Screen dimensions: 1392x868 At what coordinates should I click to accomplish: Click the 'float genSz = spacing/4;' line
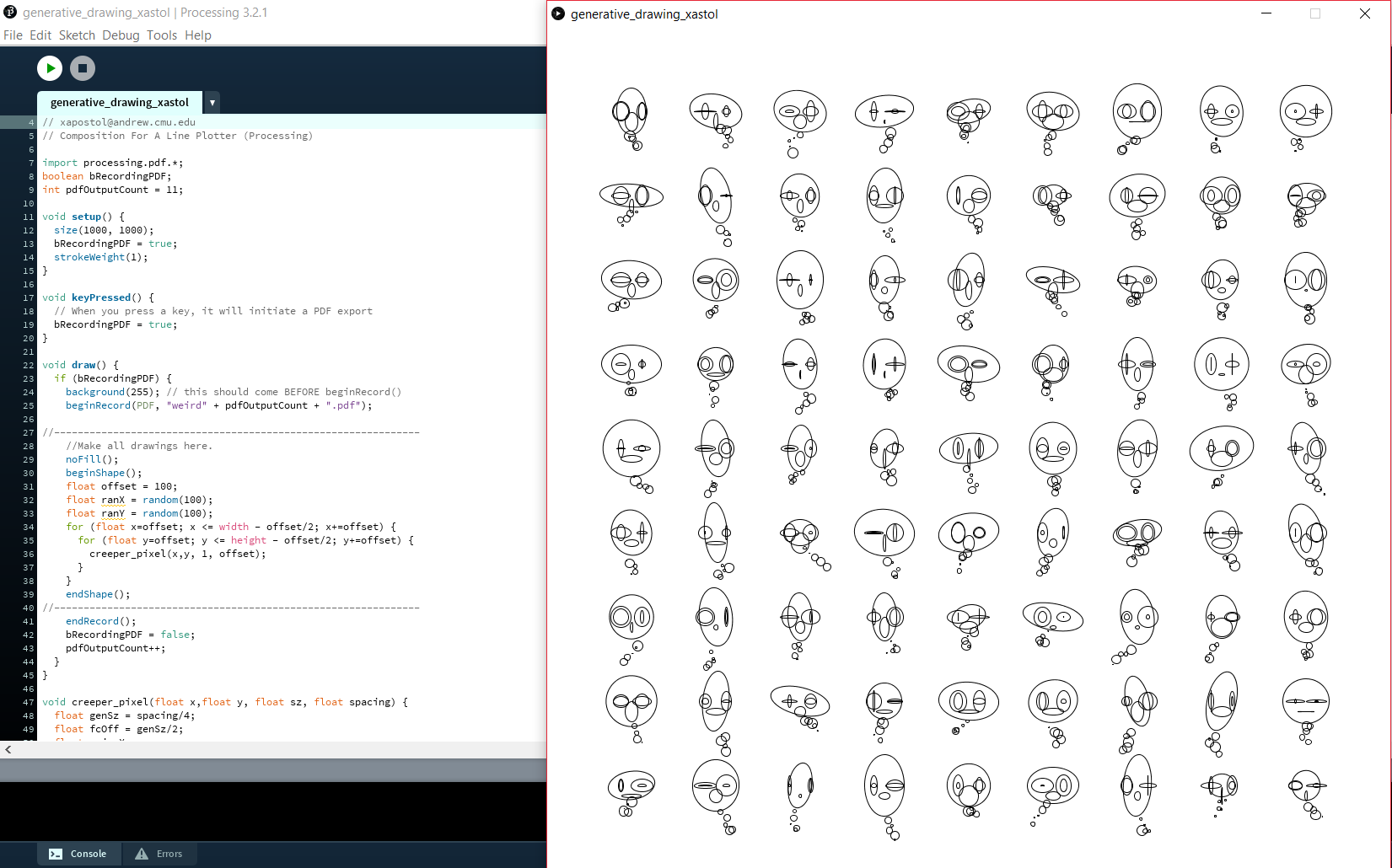(x=125, y=715)
